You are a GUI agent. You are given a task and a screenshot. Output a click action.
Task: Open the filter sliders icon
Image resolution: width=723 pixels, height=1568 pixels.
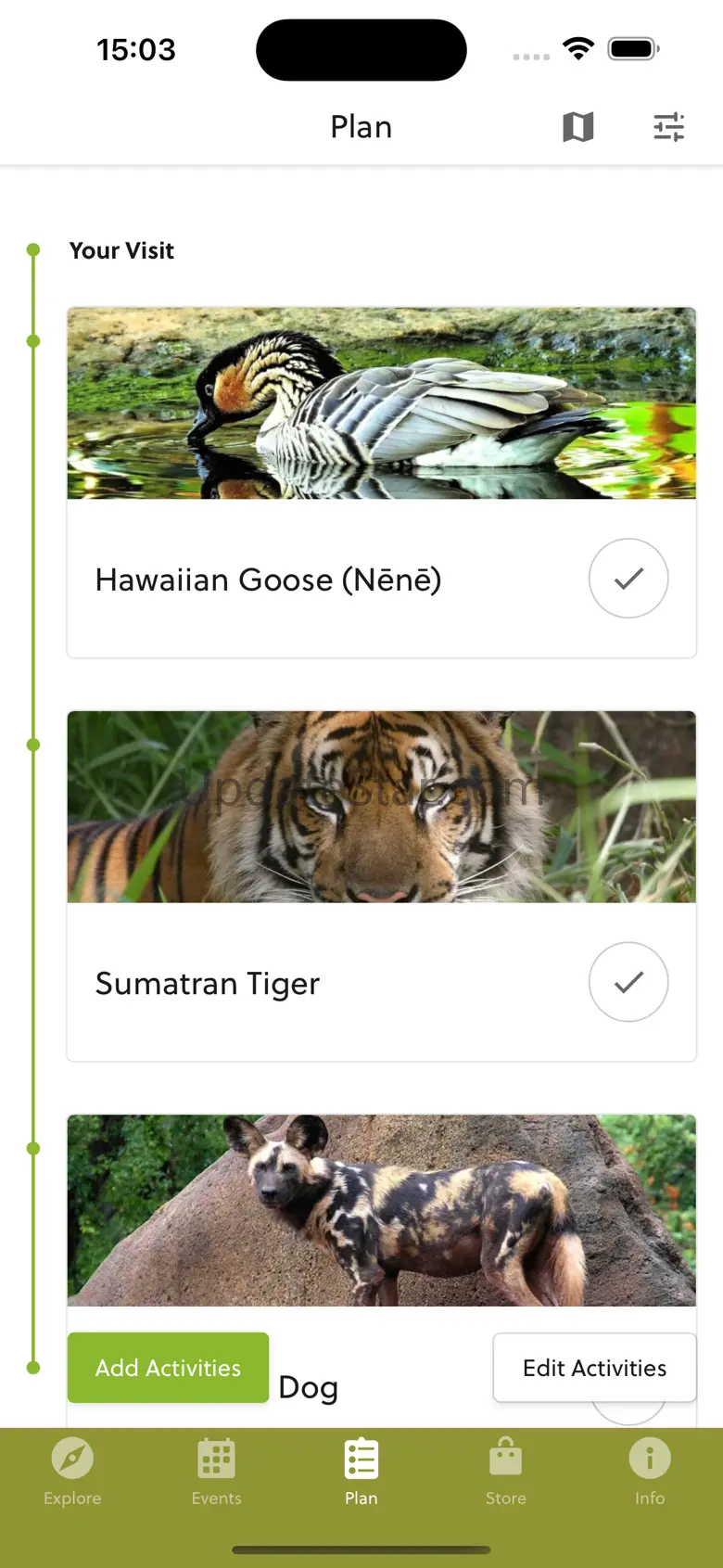pyautogui.click(x=668, y=127)
